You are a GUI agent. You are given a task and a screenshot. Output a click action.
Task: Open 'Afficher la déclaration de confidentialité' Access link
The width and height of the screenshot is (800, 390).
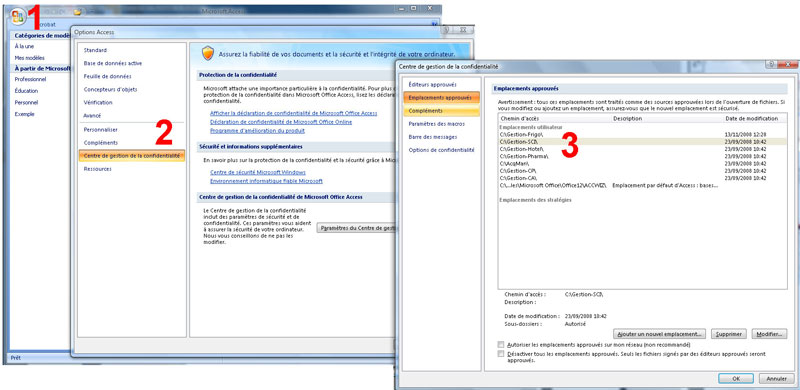point(294,113)
